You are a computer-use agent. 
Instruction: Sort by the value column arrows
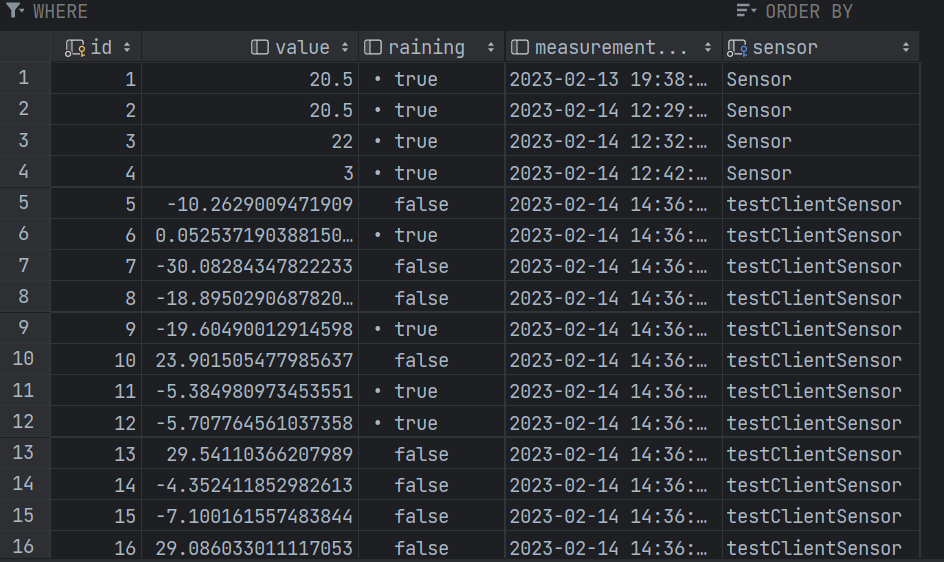[345, 47]
